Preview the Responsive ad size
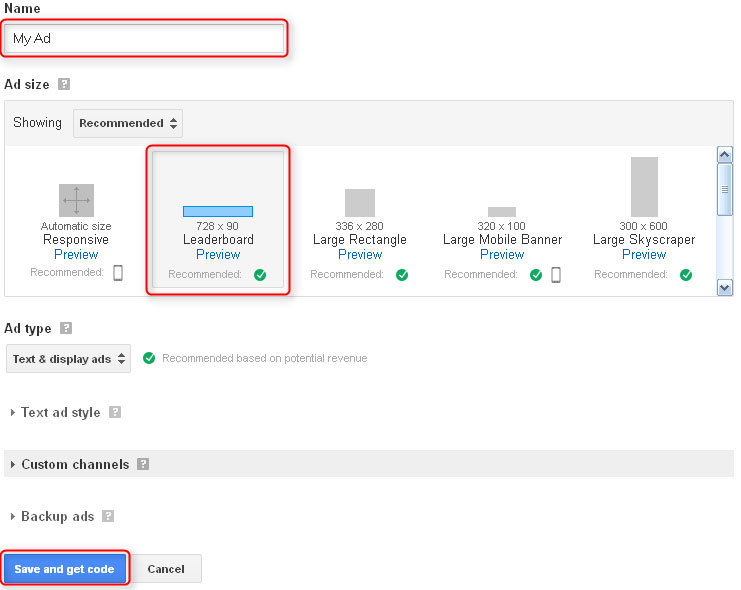Viewport: 741px width, 590px height. coord(76,254)
